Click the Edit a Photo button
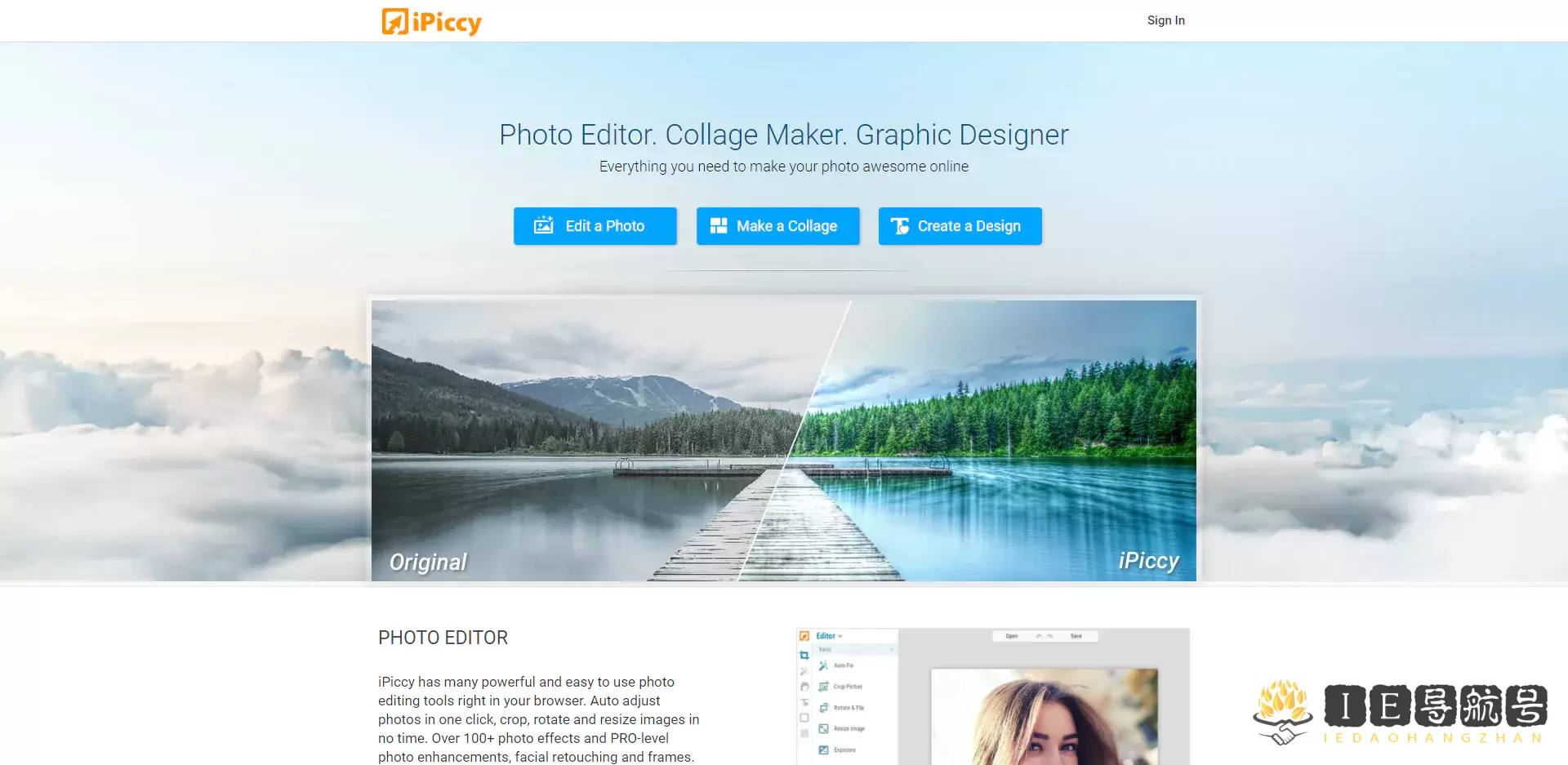 595,226
